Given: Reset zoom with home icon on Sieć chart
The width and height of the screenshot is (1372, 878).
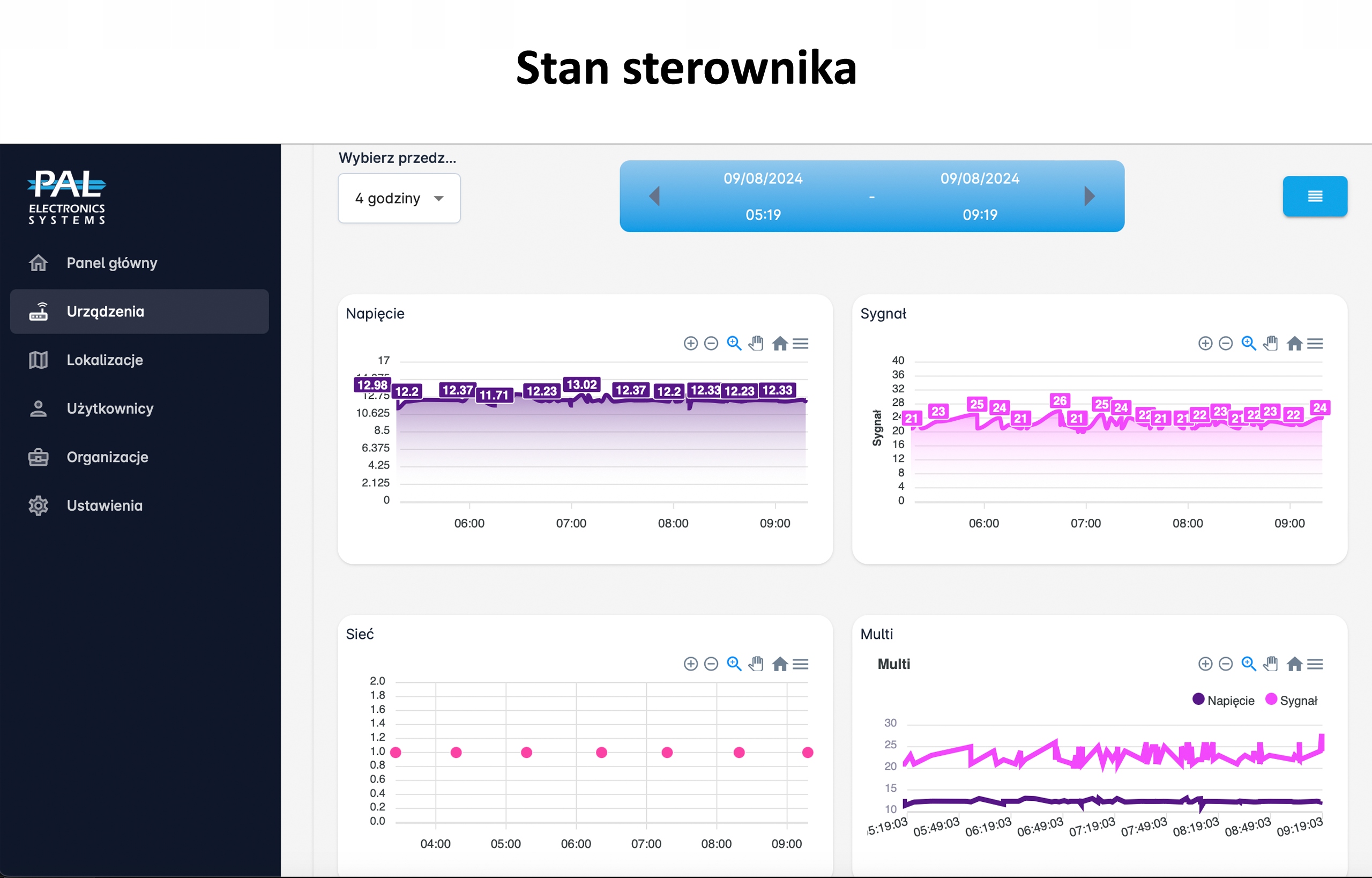Looking at the screenshot, I should (780, 664).
